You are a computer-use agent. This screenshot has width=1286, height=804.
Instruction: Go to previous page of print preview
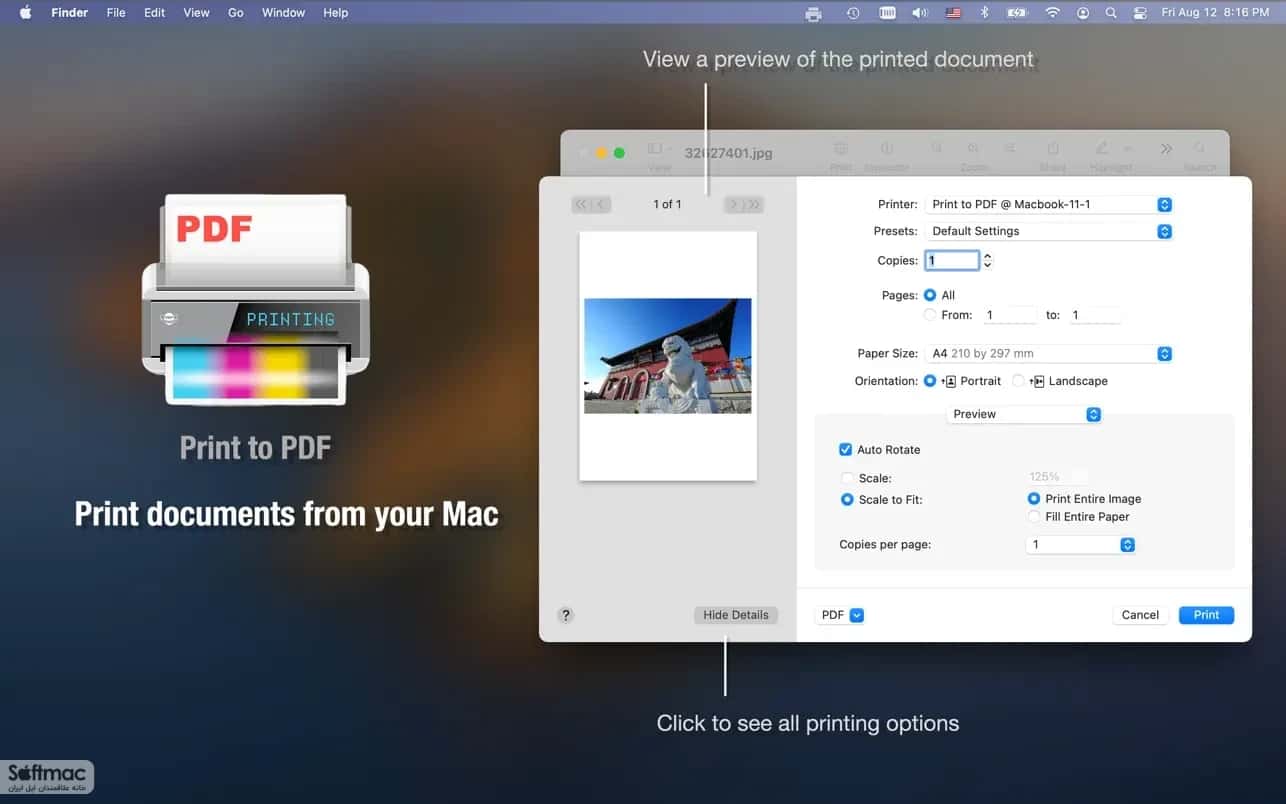click(600, 204)
